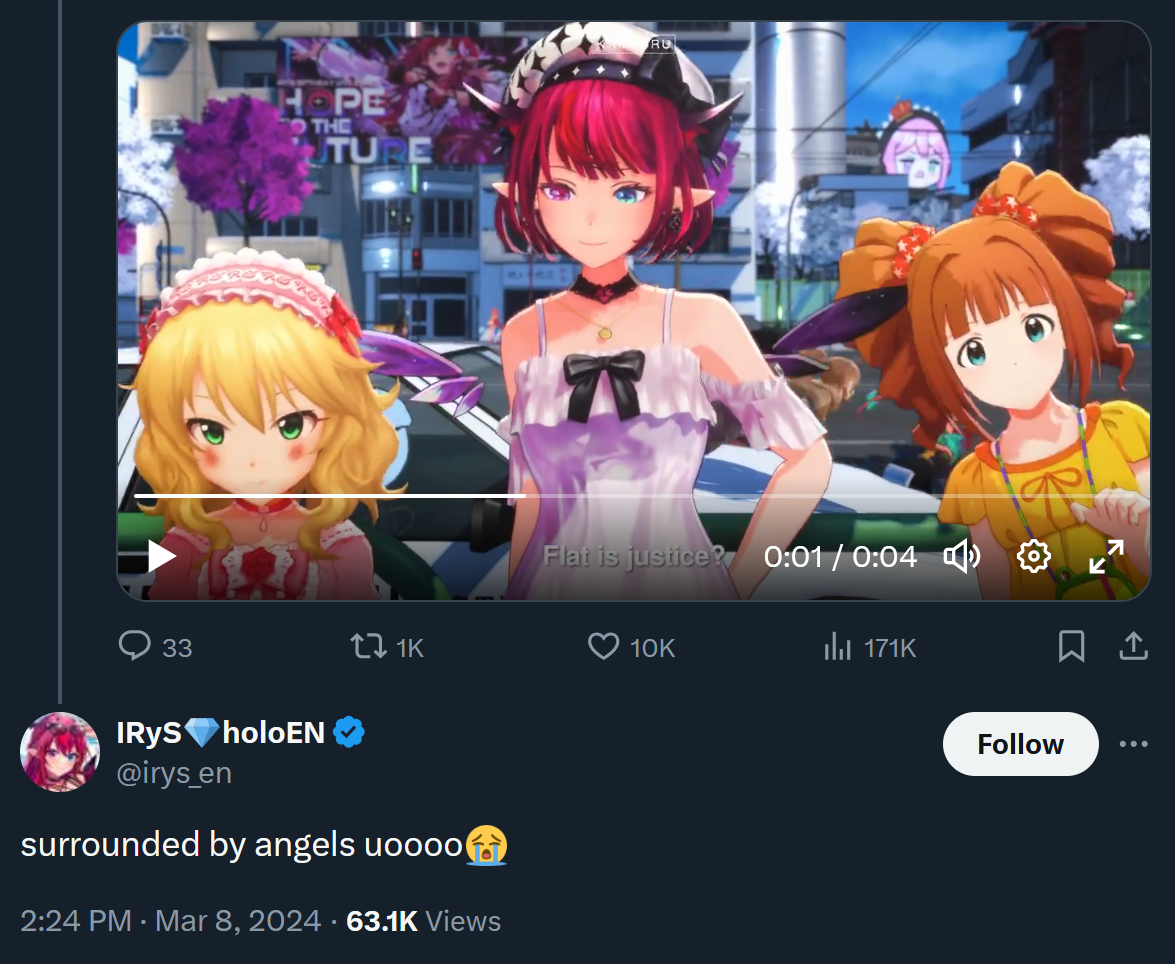The width and height of the screenshot is (1175, 964).
Task: Click the video time display 0:01 / 0:04
Action: [x=840, y=557]
